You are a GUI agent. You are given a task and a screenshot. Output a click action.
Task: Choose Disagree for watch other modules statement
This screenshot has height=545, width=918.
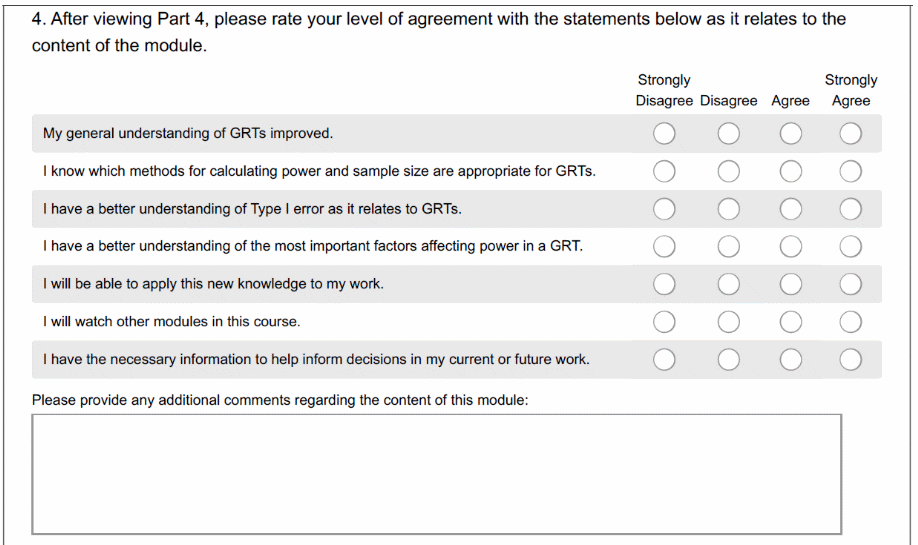coord(728,322)
